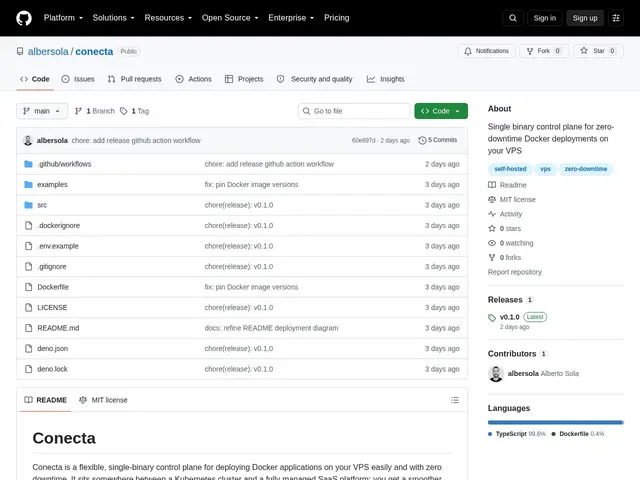Click the Dockerfile file icon
This screenshot has width=640, height=480.
click(x=28, y=287)
